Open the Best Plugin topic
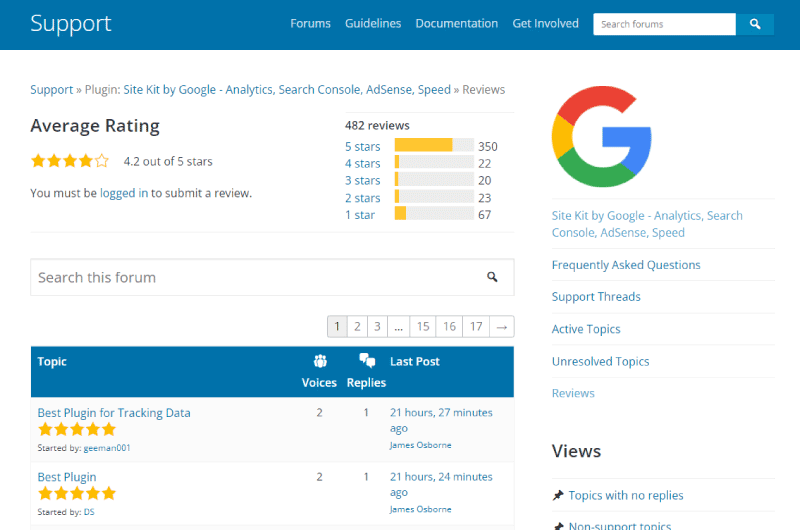The image size is (800, 530). pyautogui.click(x=67, y=477)
